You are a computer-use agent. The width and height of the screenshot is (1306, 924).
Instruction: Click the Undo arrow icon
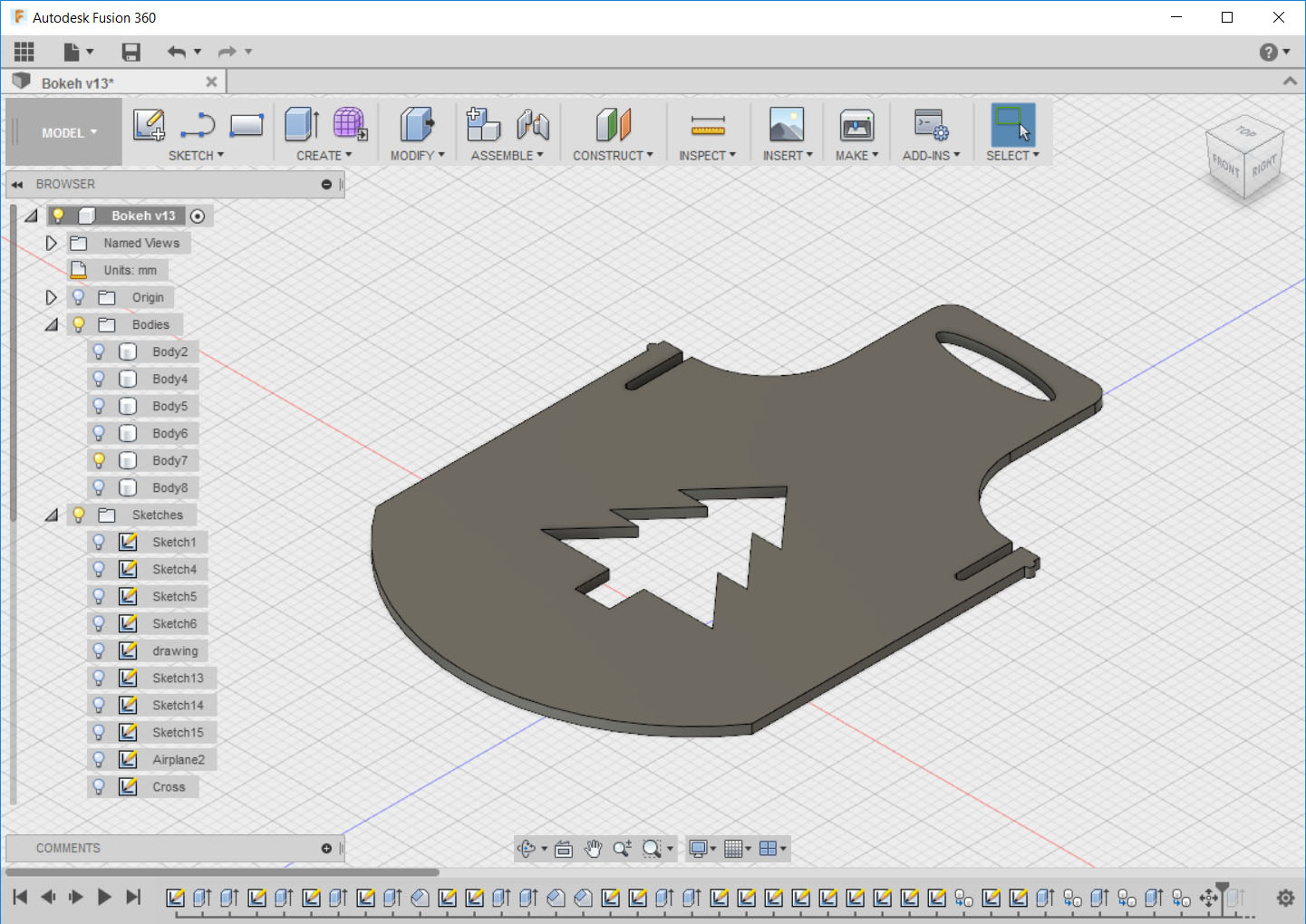177,52
